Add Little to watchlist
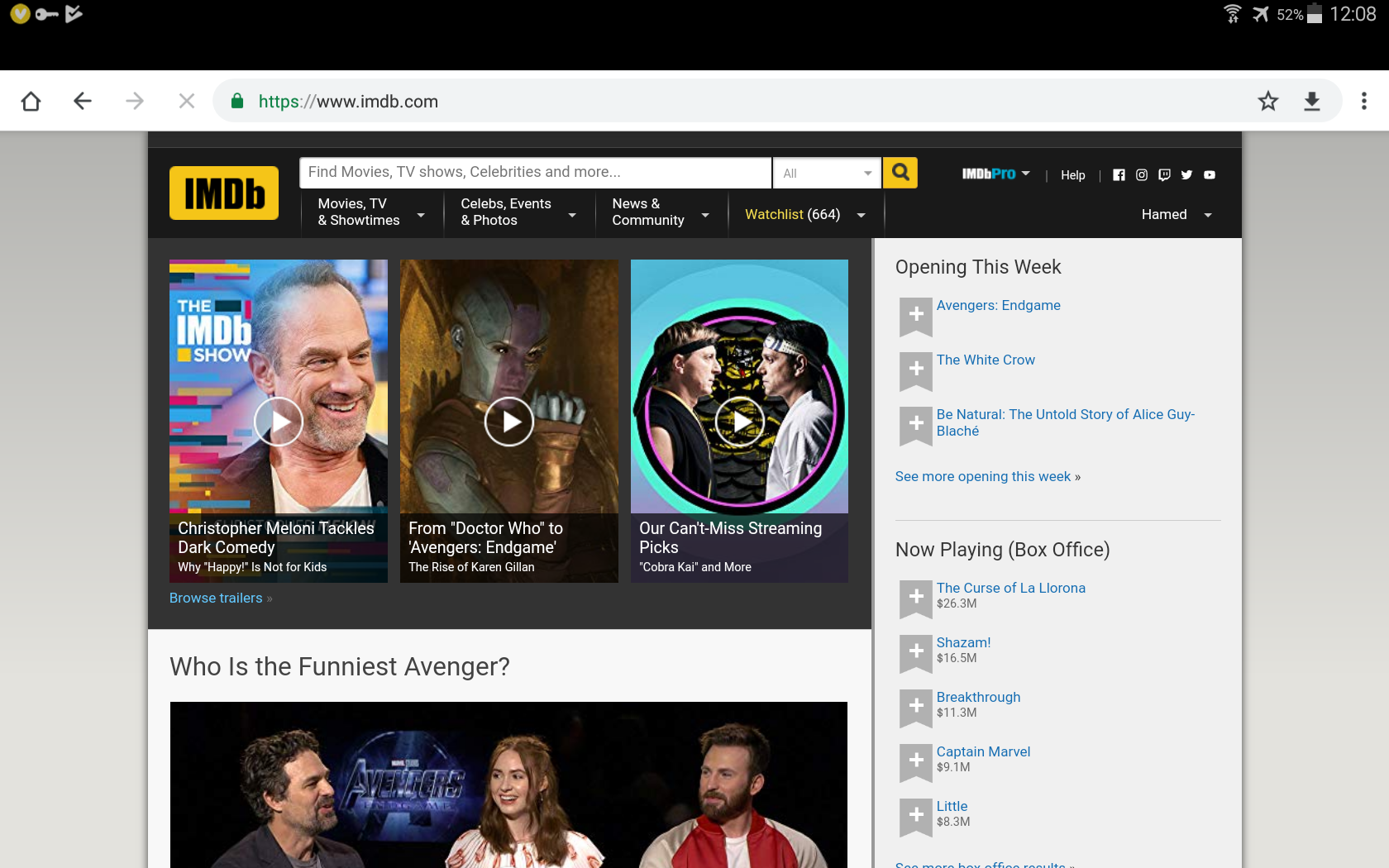1389x868 pixels. pos(916,818)
